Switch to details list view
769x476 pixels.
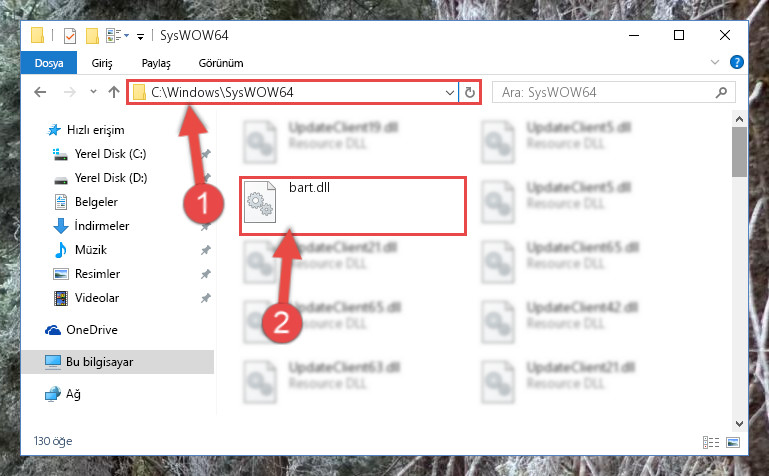[711, 442]
